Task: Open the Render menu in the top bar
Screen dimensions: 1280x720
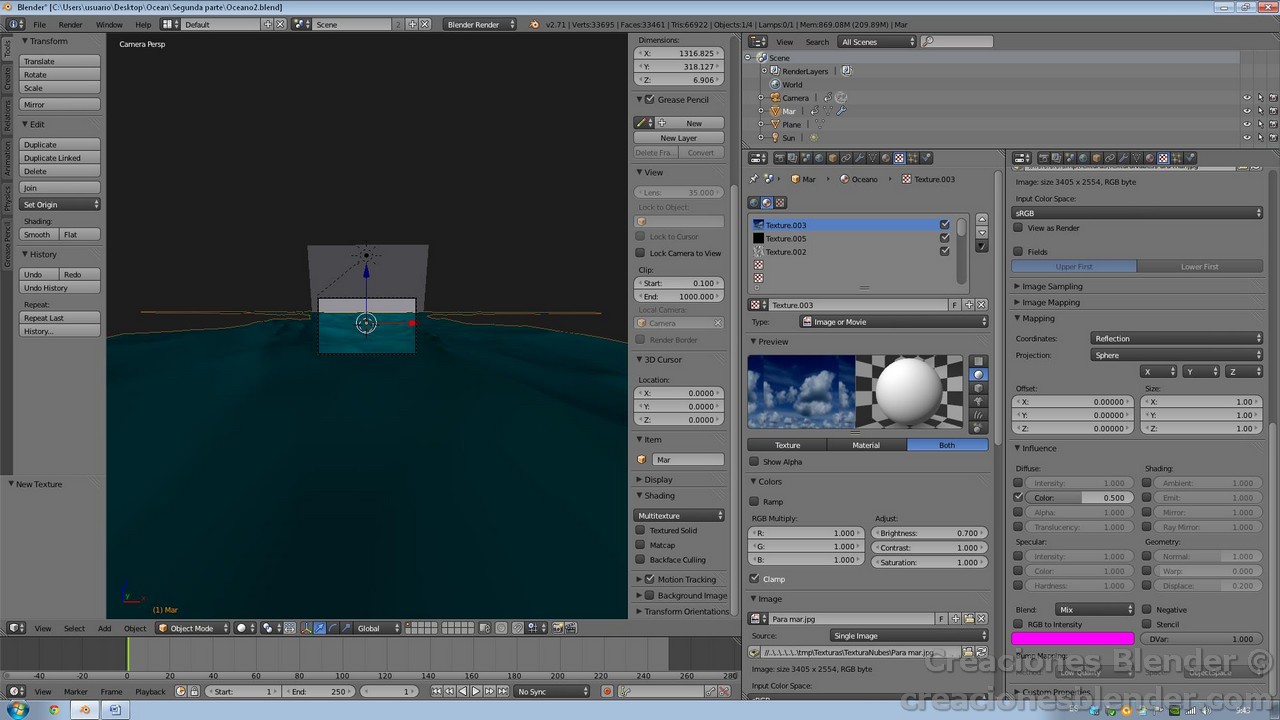Action: (70, 24)
